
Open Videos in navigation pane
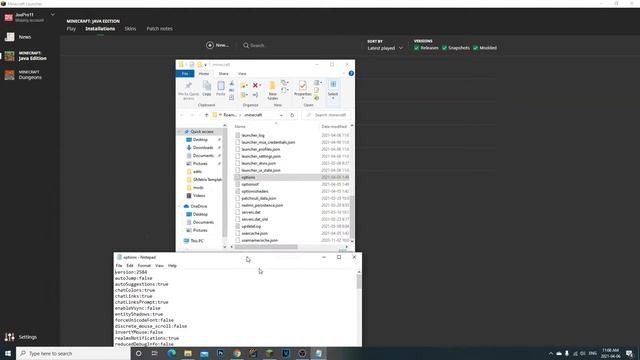199,196
